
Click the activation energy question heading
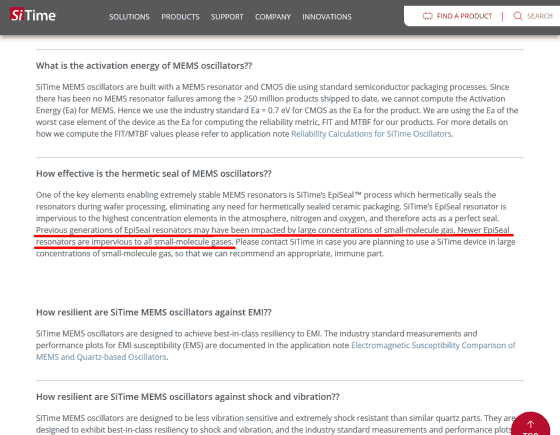[x=144, y=66]
